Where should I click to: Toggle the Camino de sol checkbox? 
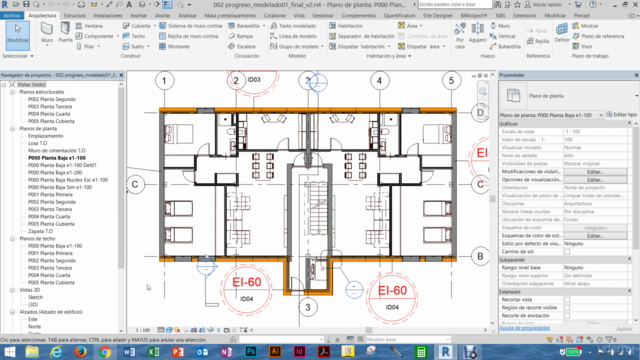[x=567, y=252]
